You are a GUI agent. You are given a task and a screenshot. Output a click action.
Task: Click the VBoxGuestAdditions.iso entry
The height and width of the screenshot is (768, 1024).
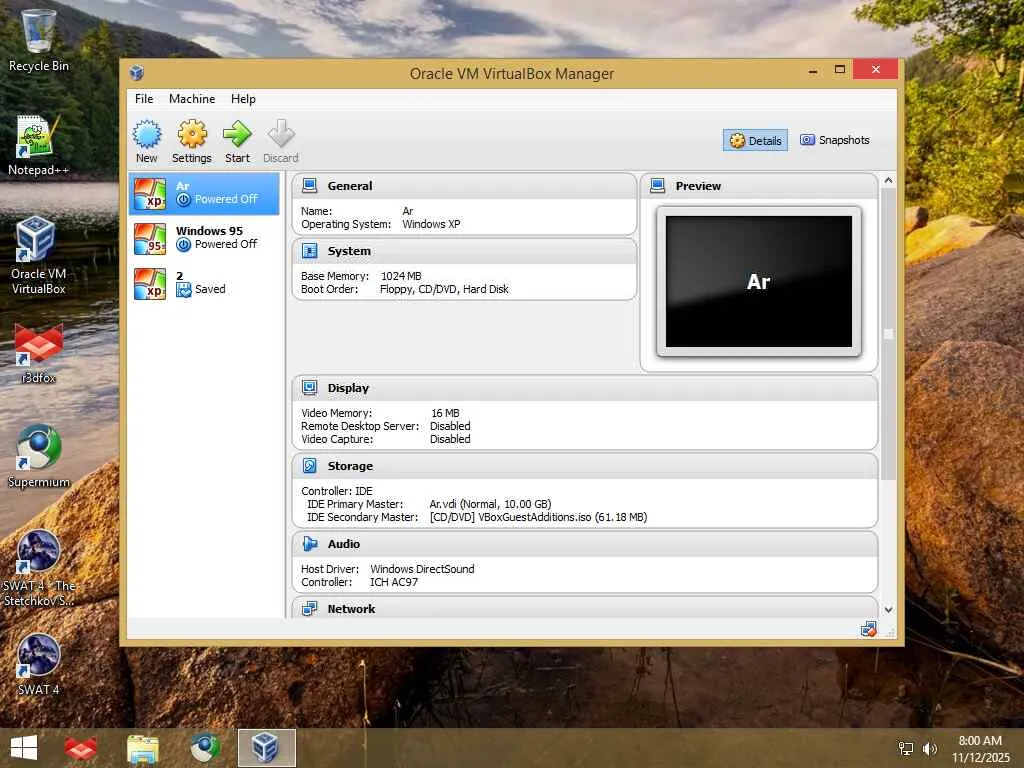tap(538, 517)
